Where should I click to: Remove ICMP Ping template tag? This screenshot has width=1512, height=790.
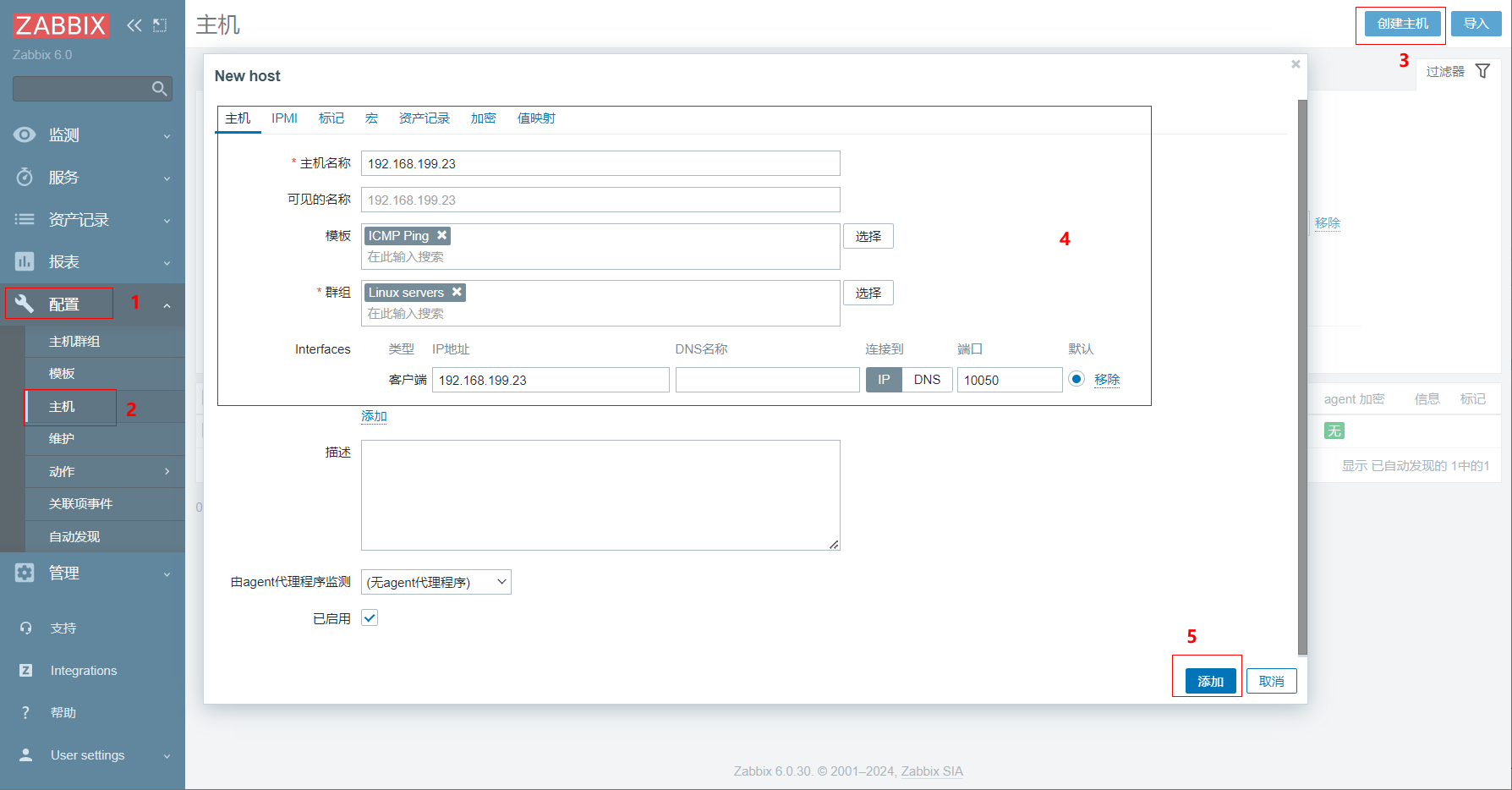441,235
